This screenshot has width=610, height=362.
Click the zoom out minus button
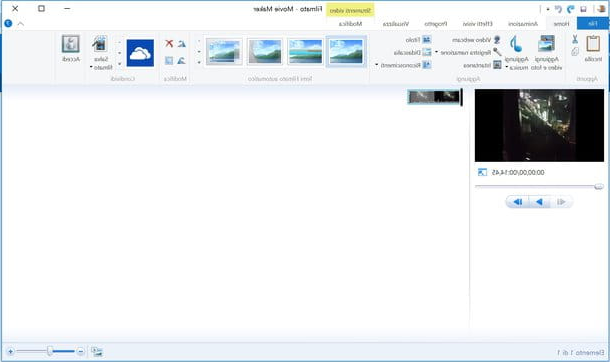81,352
